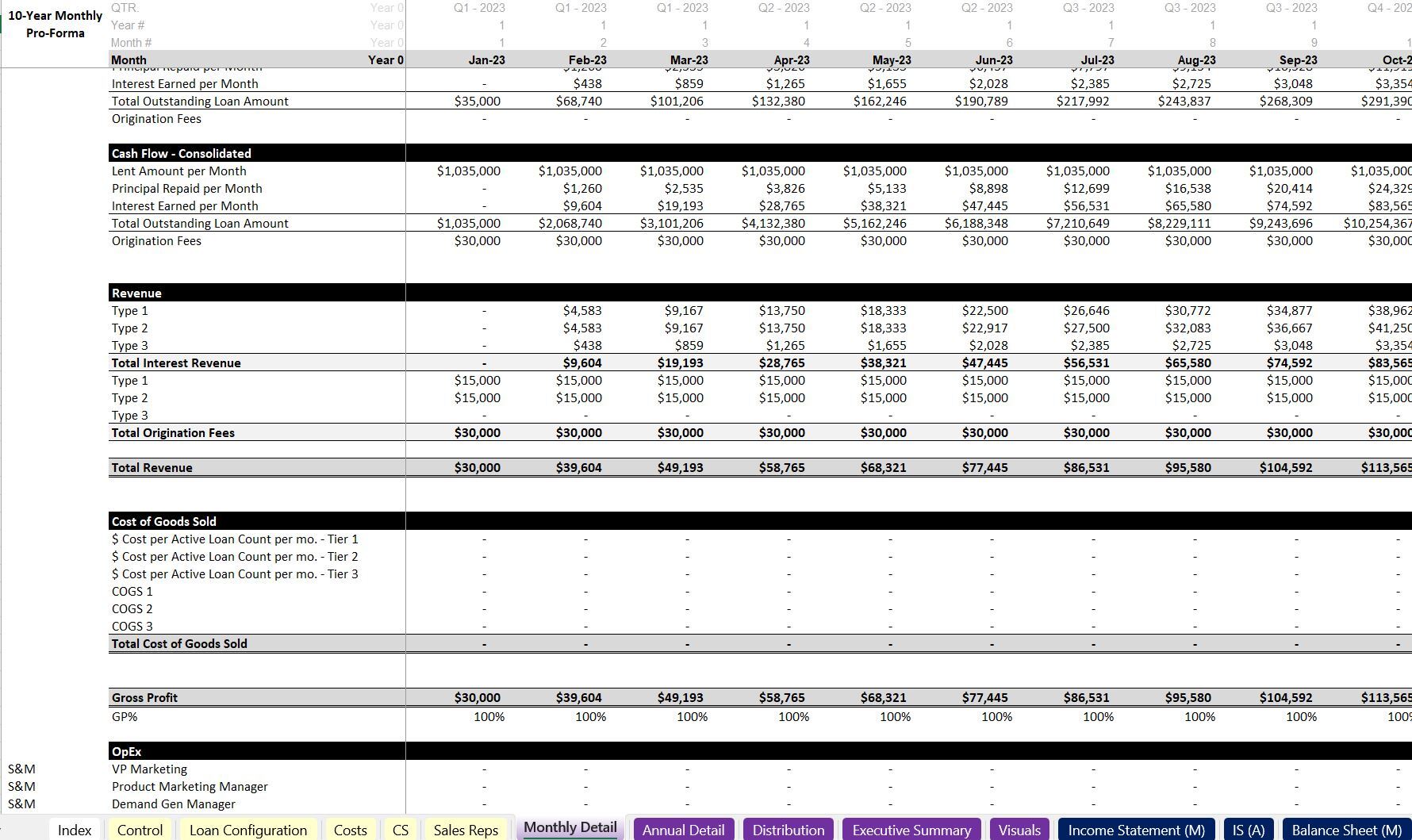
Task: Select Jan-23 Total Revenue cell $30,000
Action: [x=478, y=467]
